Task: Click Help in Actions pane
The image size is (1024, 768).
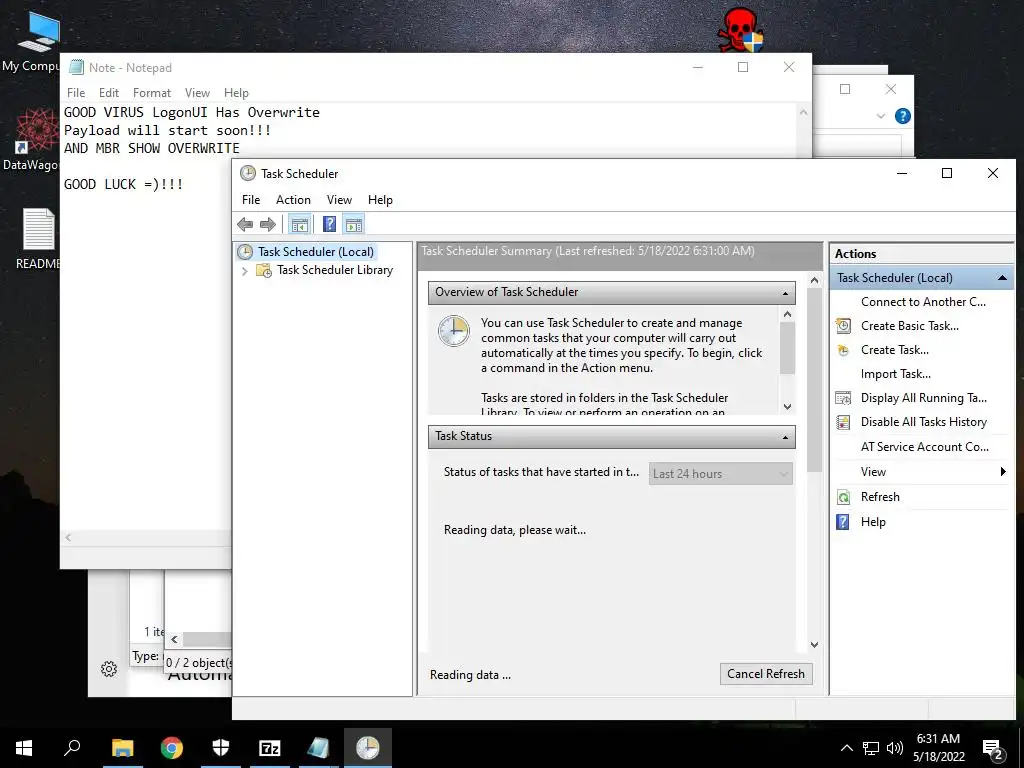Action: 873,522
